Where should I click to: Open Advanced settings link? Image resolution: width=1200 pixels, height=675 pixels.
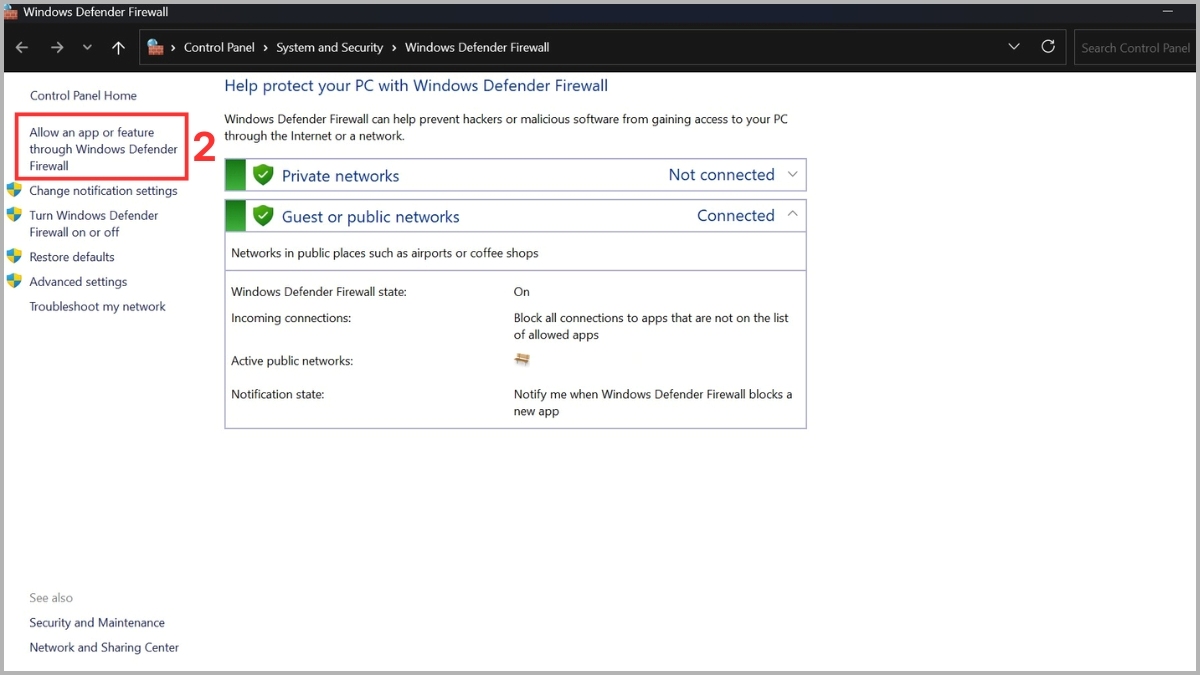click(x=78, y=282)
